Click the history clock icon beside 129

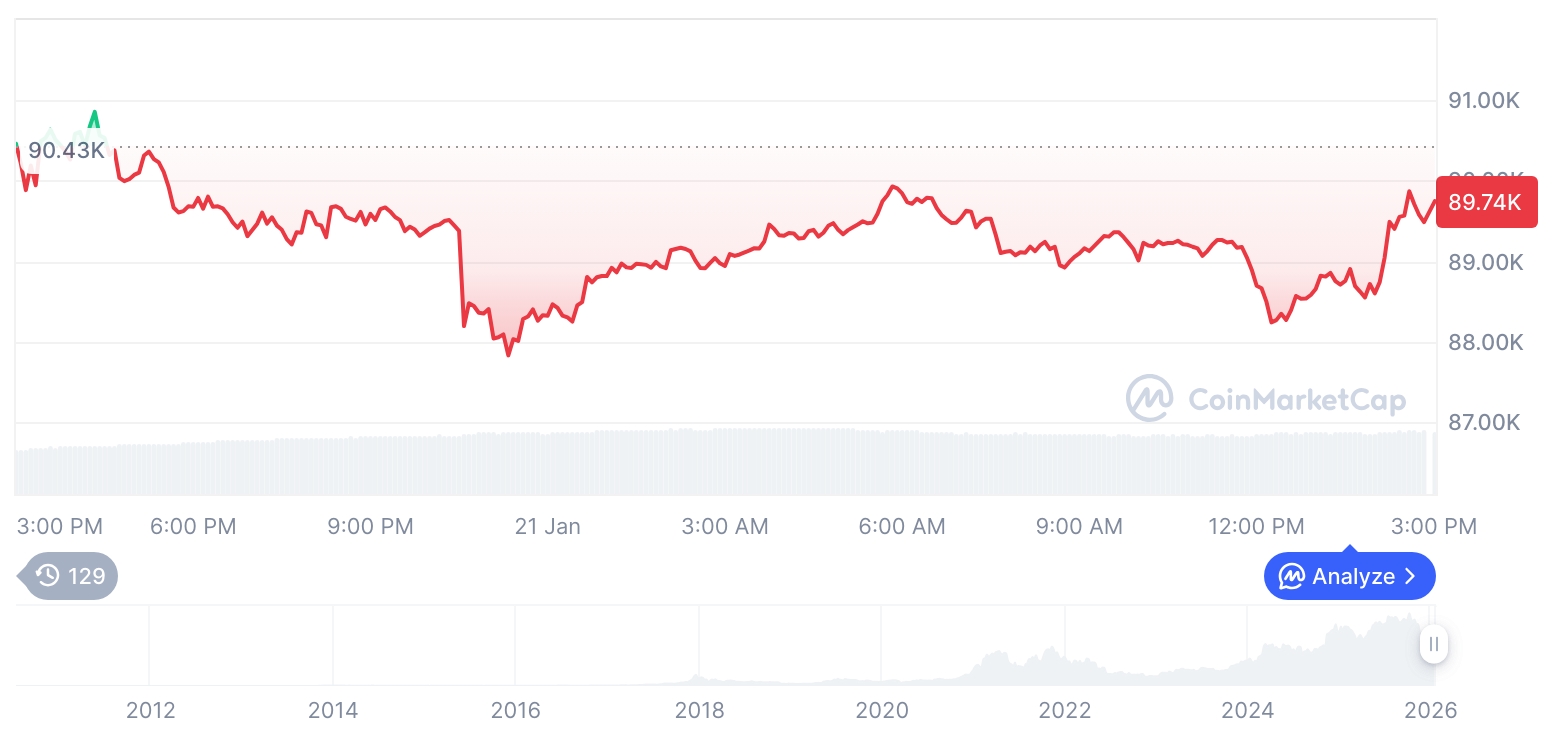[48, 575]
